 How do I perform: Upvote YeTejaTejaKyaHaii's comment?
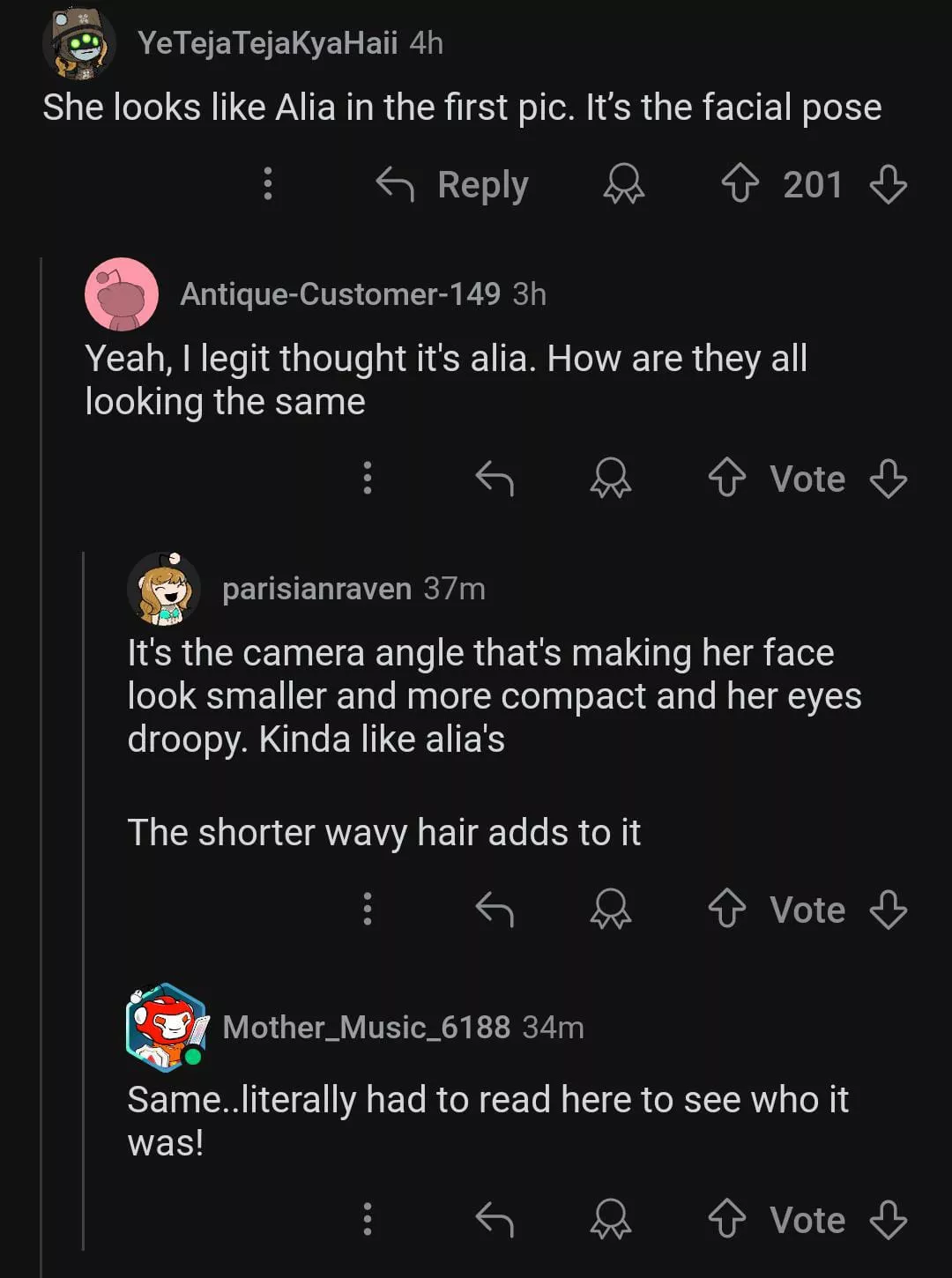click(x=740, y=184)
